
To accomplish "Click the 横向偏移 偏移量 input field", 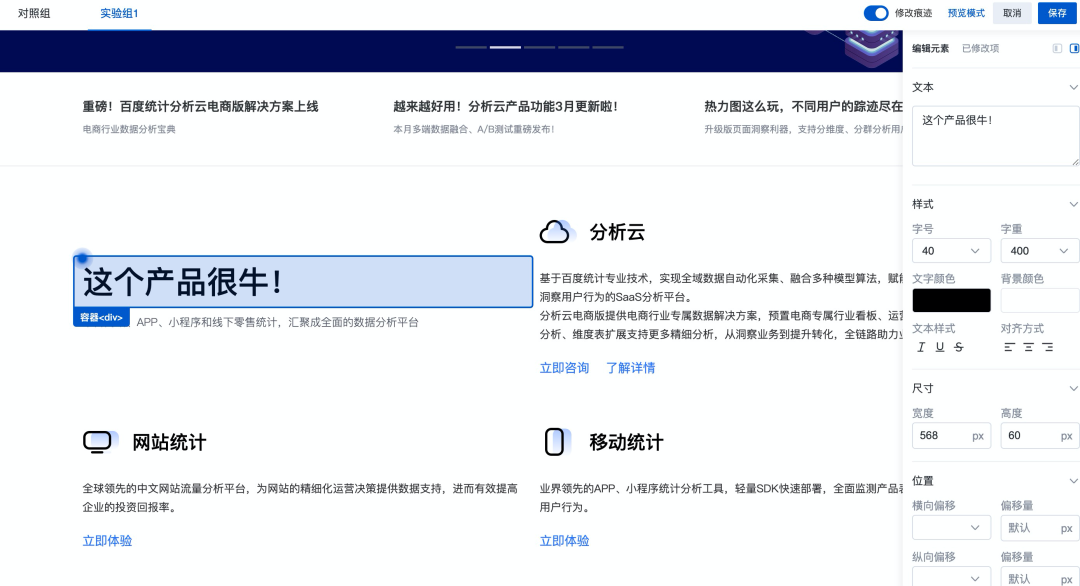I will click(x=1040, y=527).
